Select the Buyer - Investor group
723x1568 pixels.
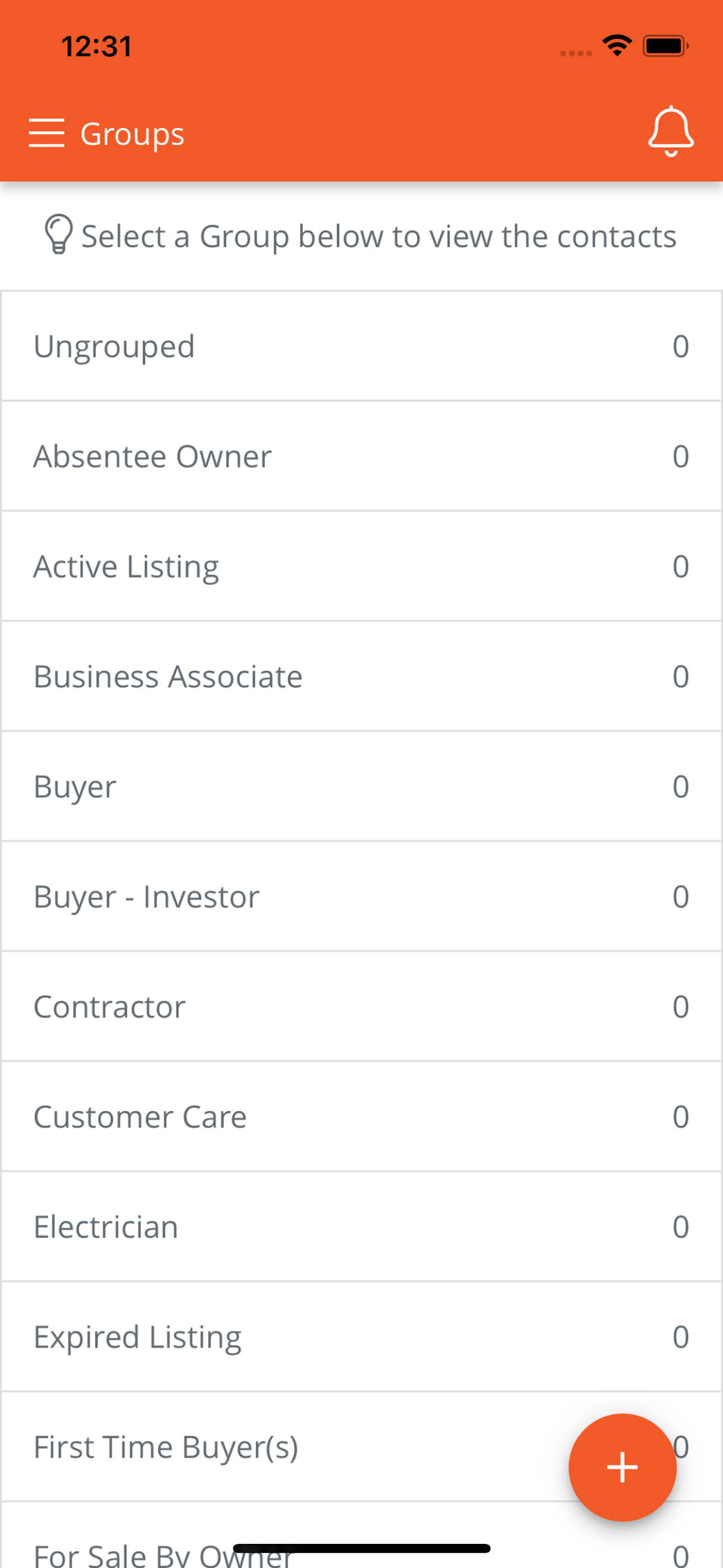[x=361, y=897]
